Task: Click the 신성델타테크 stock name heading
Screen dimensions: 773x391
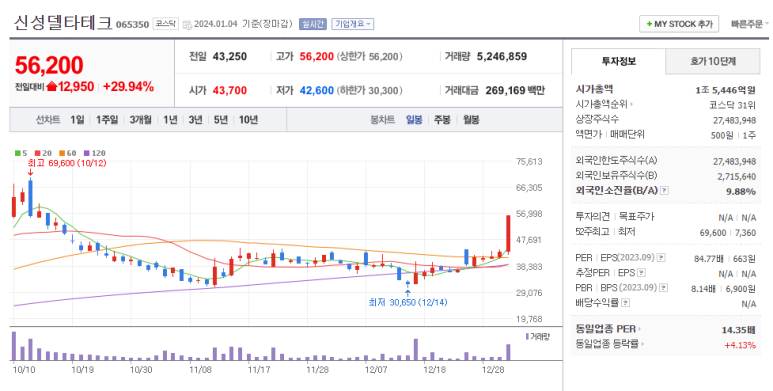Action: tap(63, 23)
